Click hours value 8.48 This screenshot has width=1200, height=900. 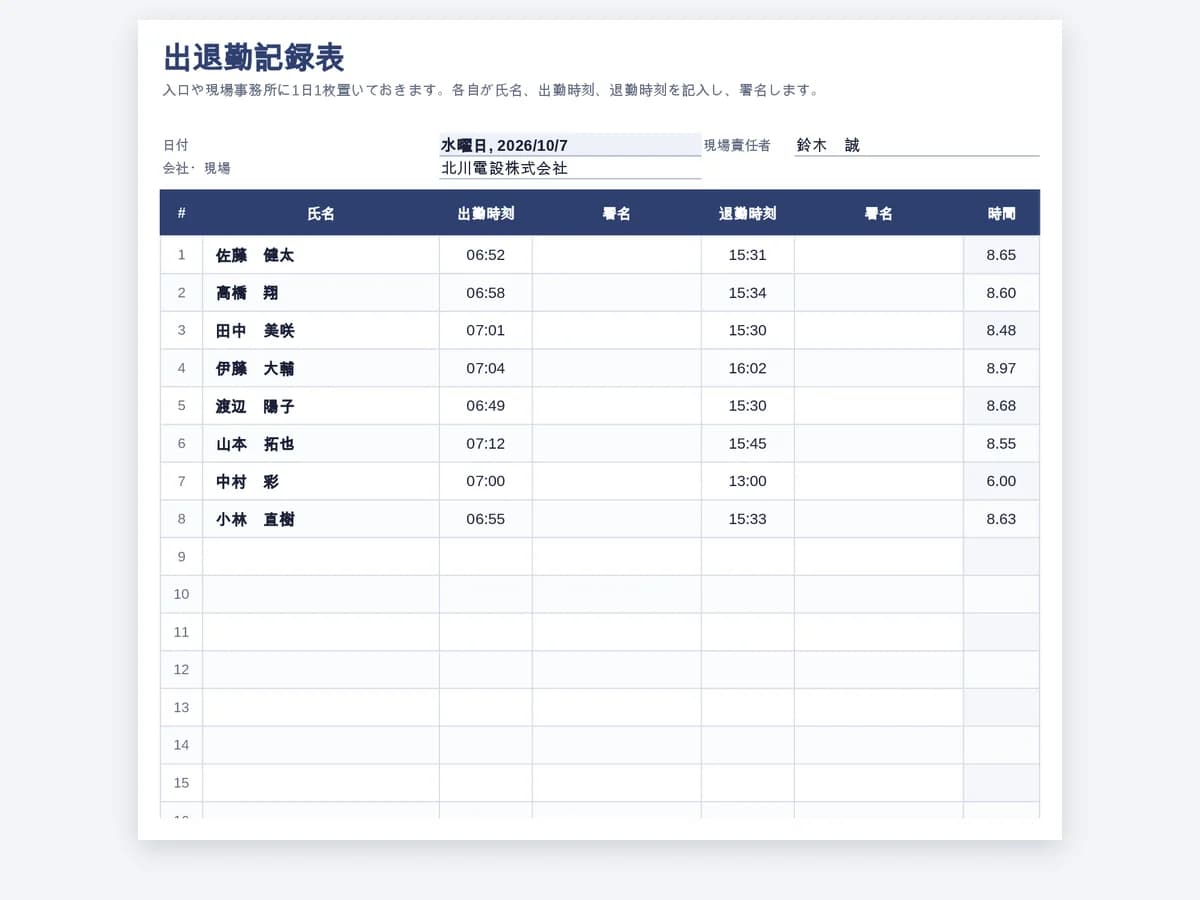tap(1001, 331)
